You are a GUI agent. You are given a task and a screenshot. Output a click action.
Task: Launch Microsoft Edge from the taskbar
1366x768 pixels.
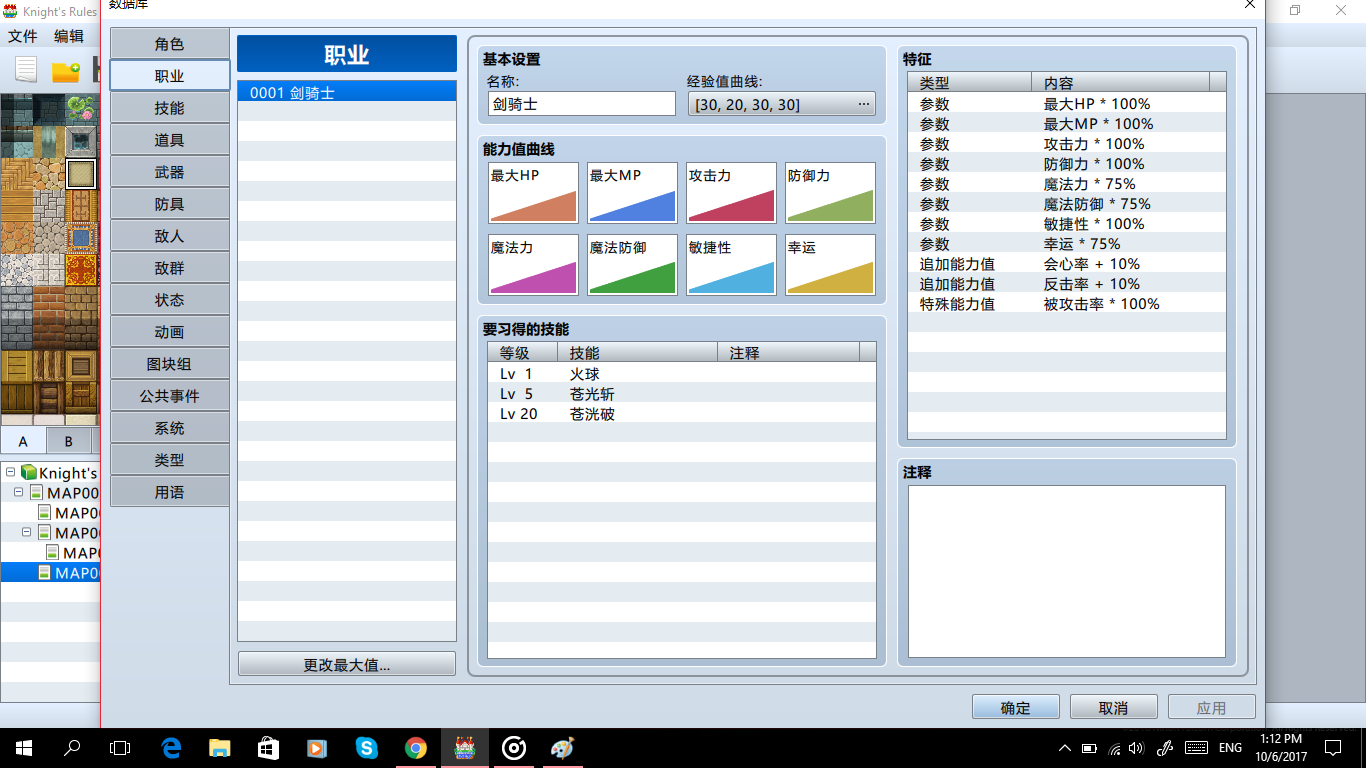pos(171,748)
